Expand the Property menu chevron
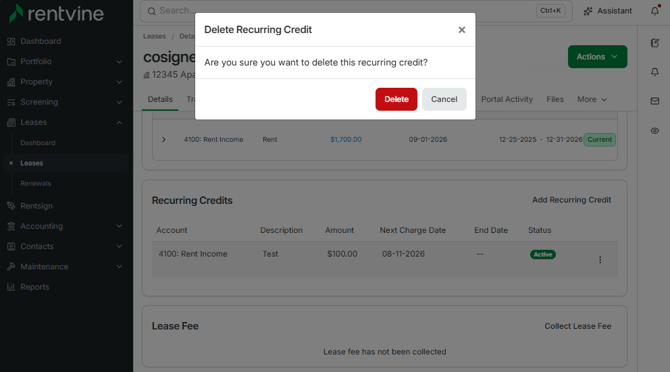This screenshot has height=372, width=670. click(119, 82)
